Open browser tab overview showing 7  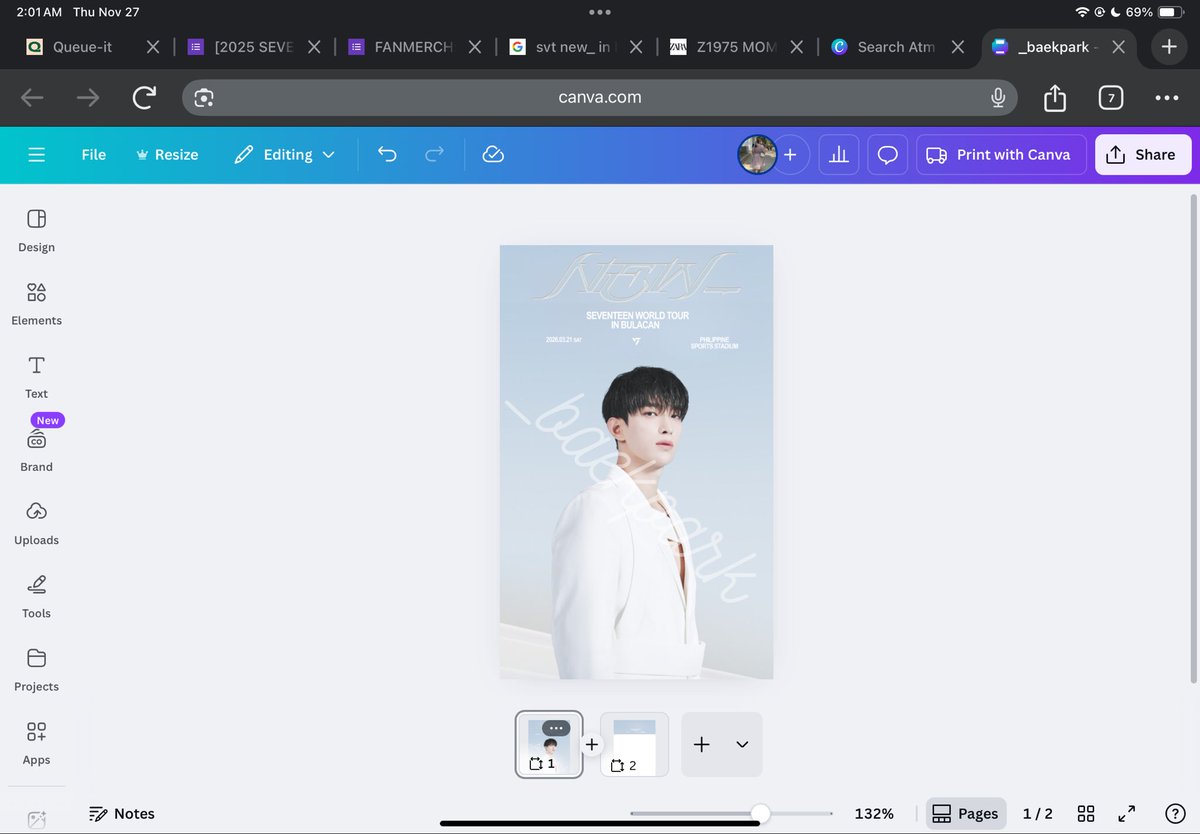click(1110, 97)
